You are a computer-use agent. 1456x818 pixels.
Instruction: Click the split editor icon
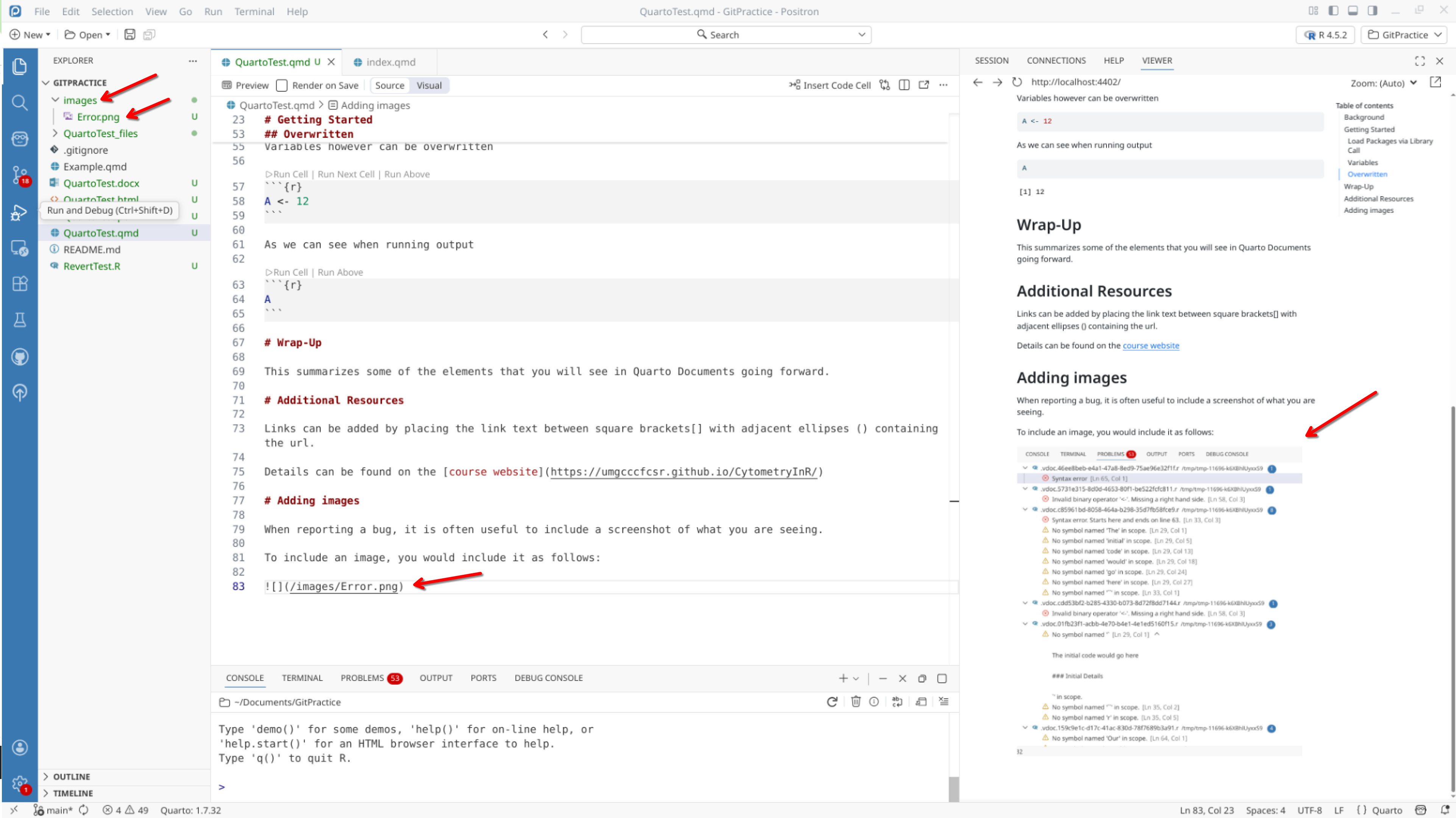click(904, 85)
